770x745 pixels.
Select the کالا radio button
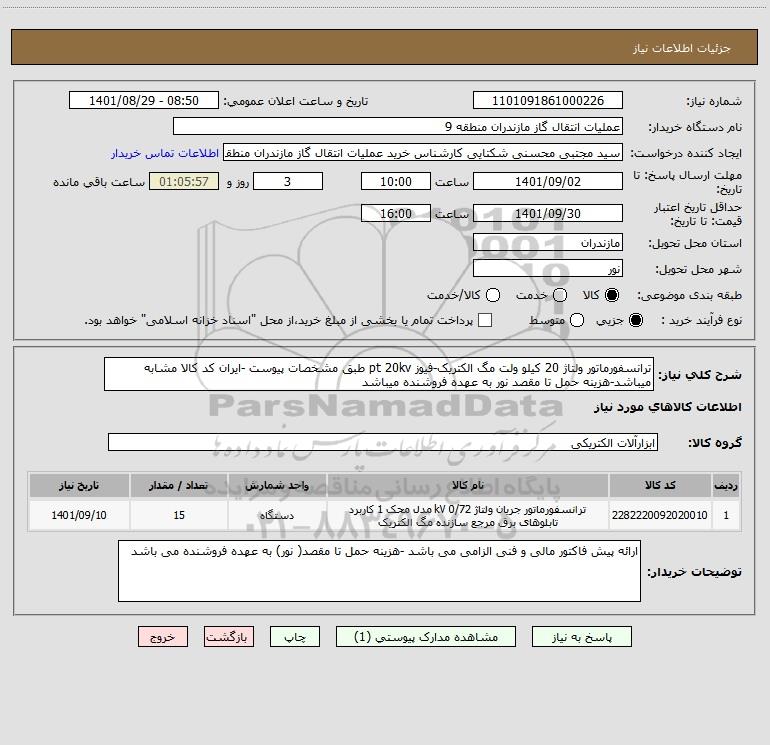(x=612, y=295)
